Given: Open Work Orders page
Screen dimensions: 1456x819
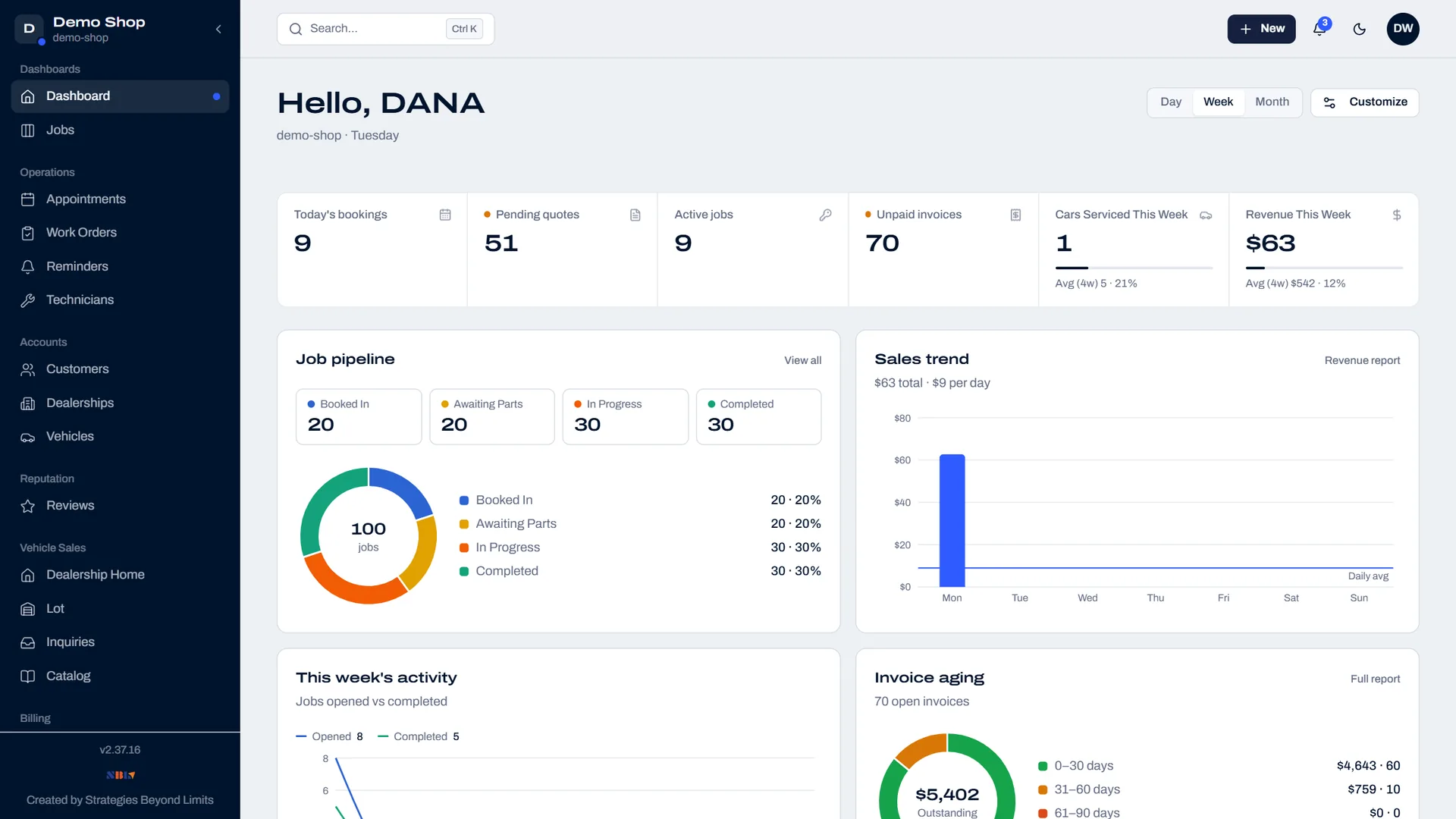Looking at the screenshot, I should click(120, 232).
